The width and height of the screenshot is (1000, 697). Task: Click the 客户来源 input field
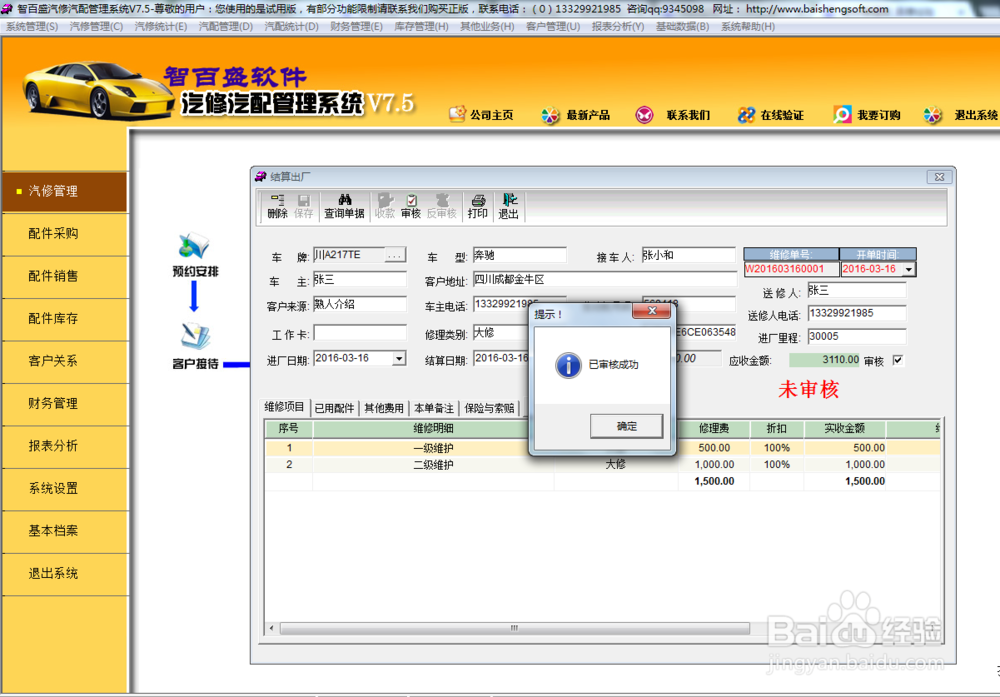[360, 304]
